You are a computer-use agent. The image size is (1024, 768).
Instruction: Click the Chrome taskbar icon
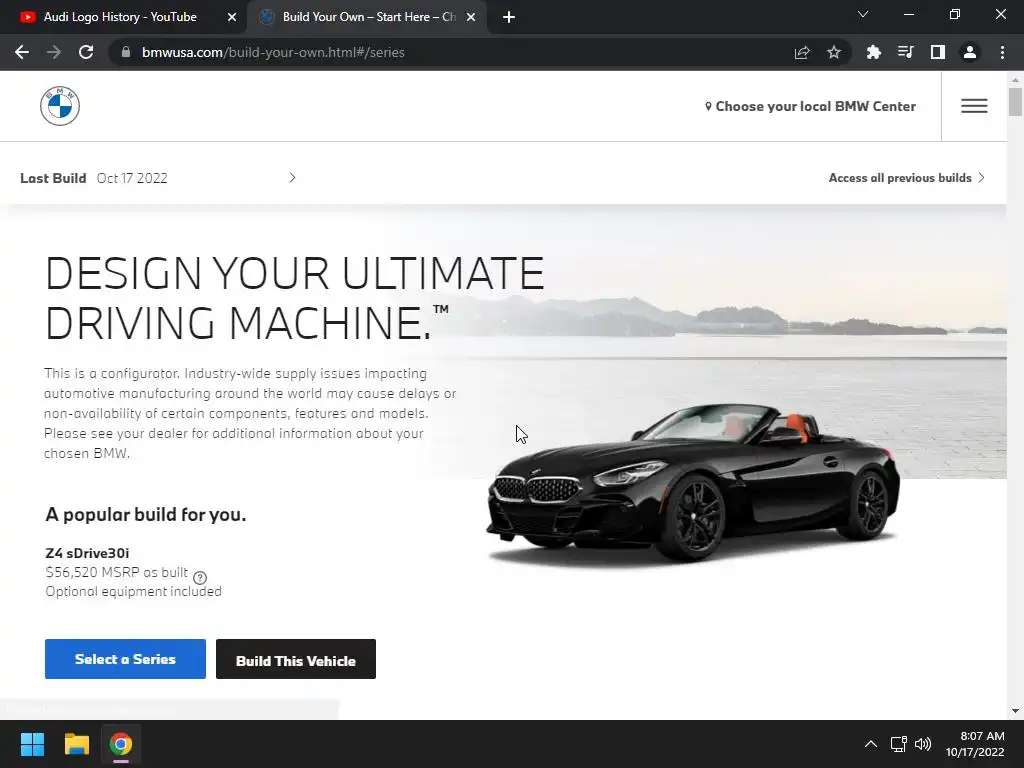121,744
